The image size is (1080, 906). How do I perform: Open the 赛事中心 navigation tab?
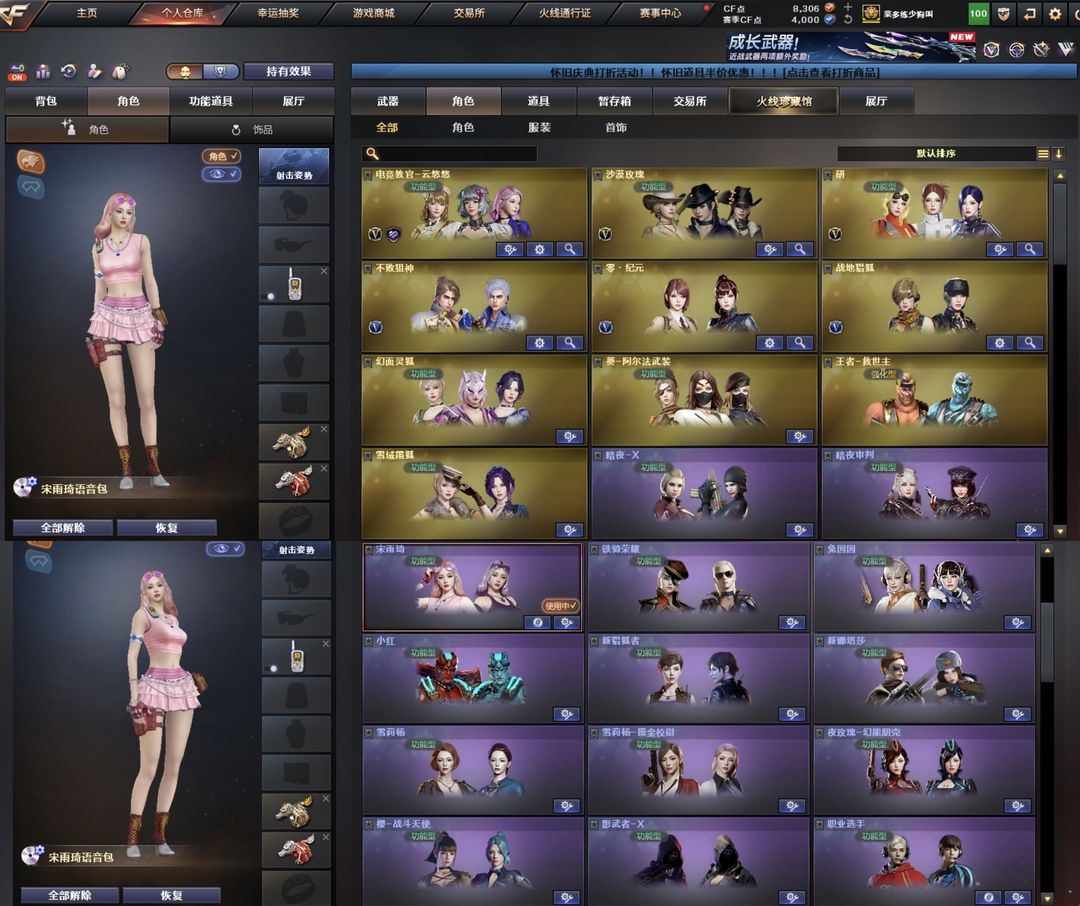pos(661,13)
